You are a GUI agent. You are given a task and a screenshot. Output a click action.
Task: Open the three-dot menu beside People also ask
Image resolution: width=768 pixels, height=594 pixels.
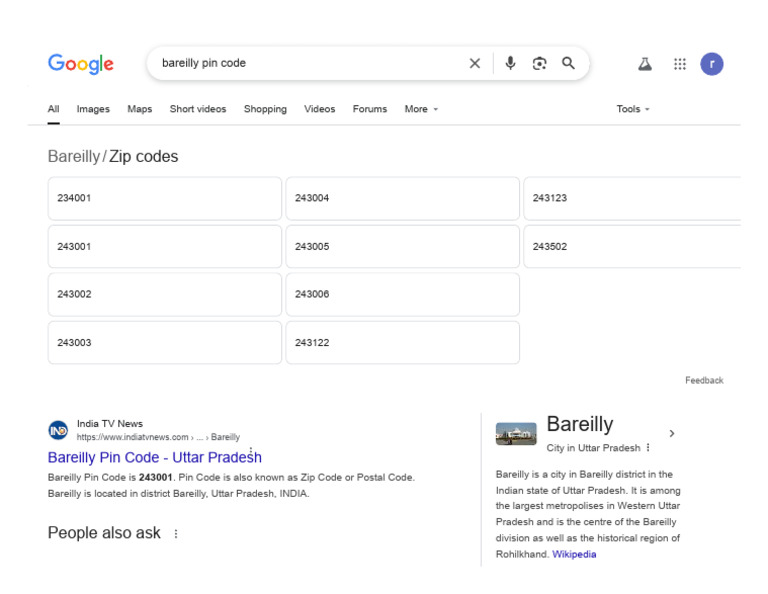pyautogui.click(x=176, y=534)
